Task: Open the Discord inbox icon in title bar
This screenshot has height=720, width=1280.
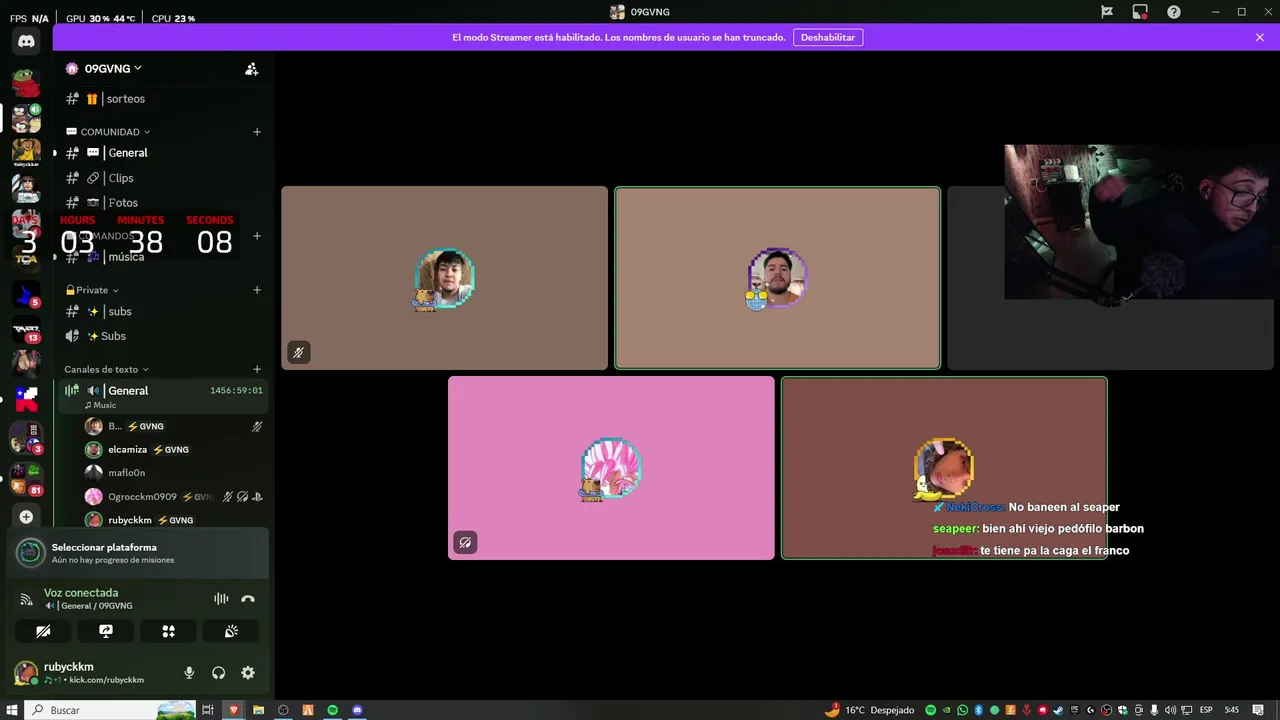Action: (x=1140, y=12)
